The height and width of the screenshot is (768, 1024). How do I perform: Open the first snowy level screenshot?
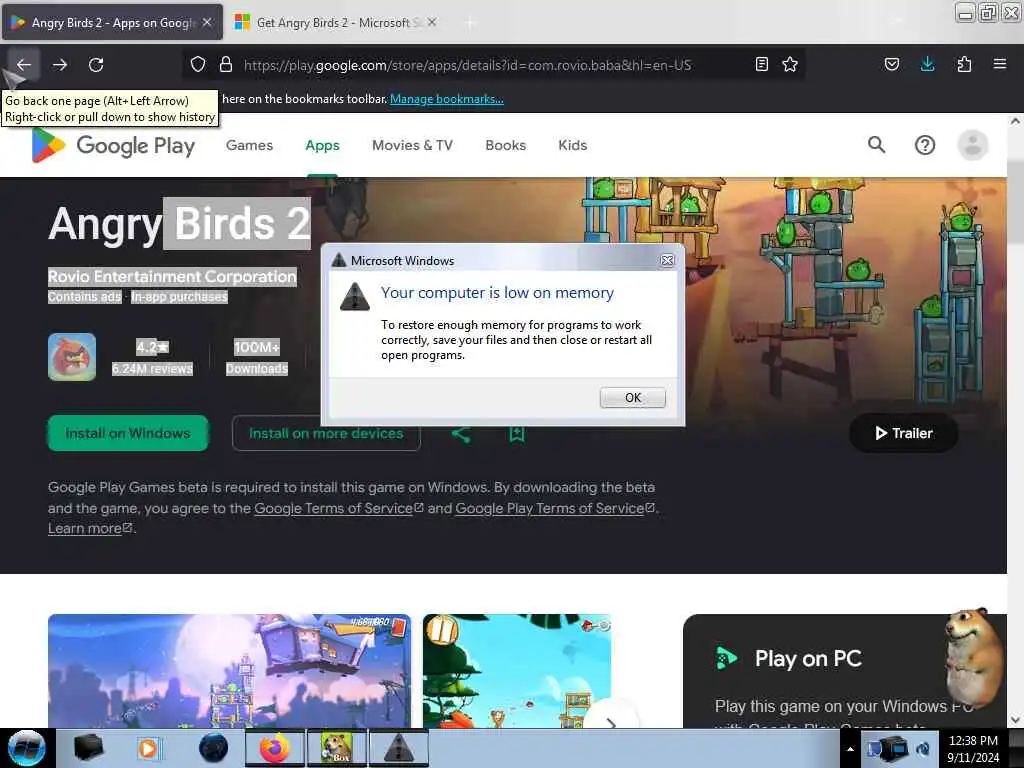pyautogui.click(x=229, y=671)
